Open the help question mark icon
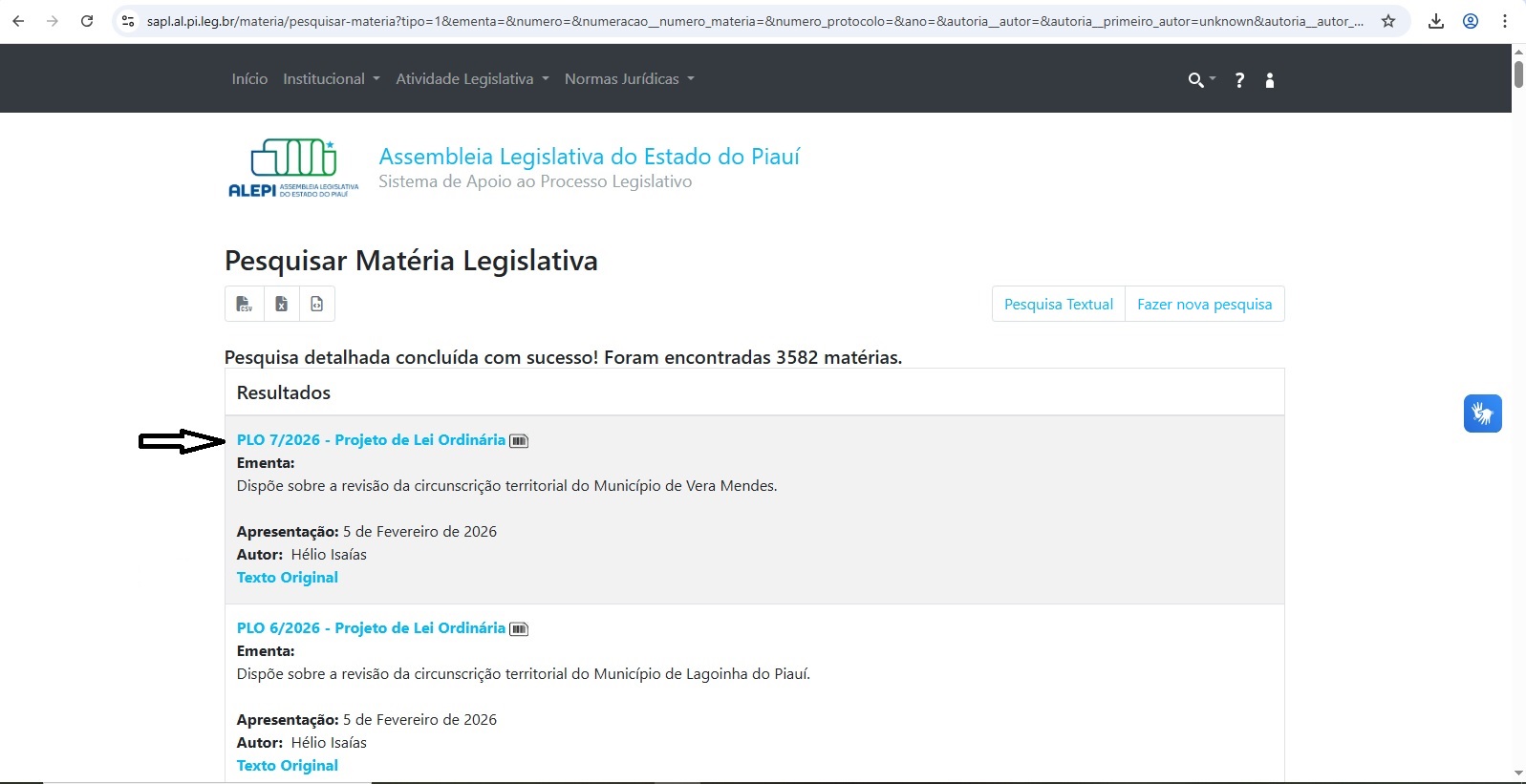The height and width of the screenshot is (784, 1526). [x=1239, y=80]
